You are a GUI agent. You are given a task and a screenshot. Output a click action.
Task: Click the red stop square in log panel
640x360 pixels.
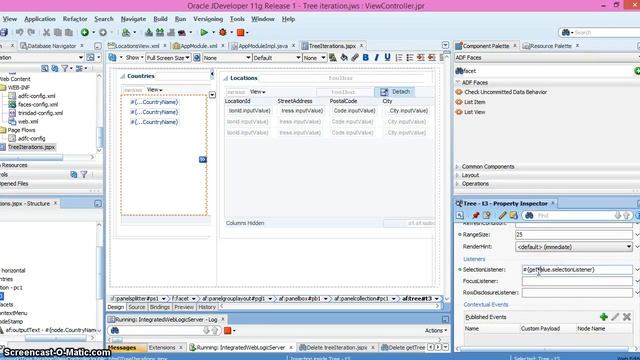(228, 330)
